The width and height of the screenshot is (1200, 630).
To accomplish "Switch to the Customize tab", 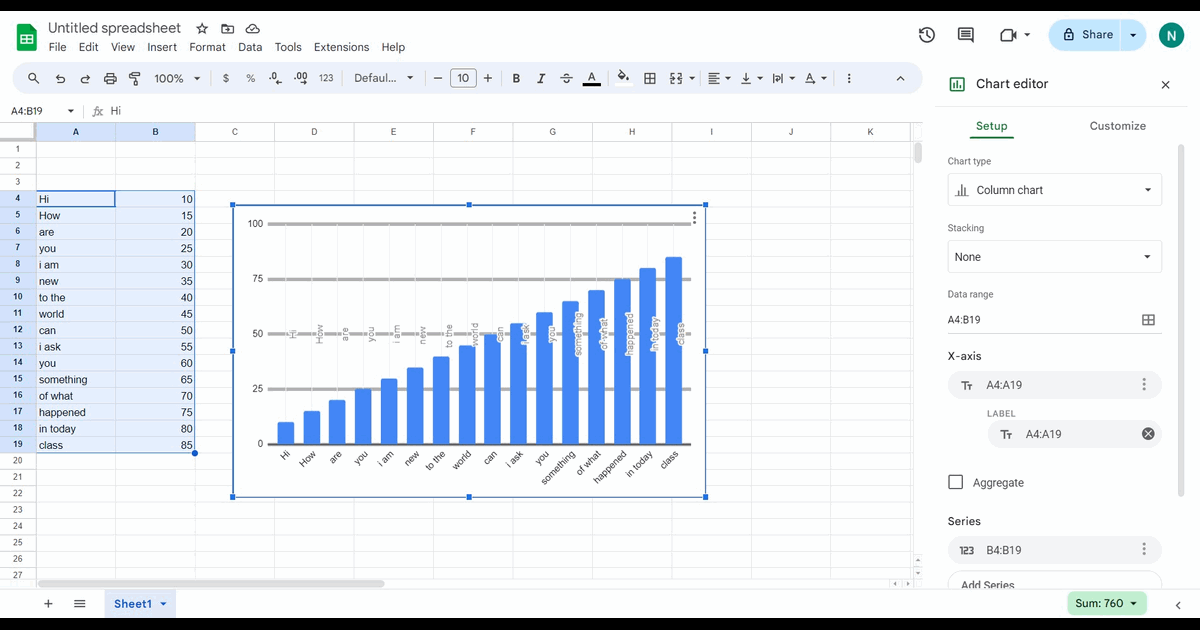I will (x=1117, y=126).
